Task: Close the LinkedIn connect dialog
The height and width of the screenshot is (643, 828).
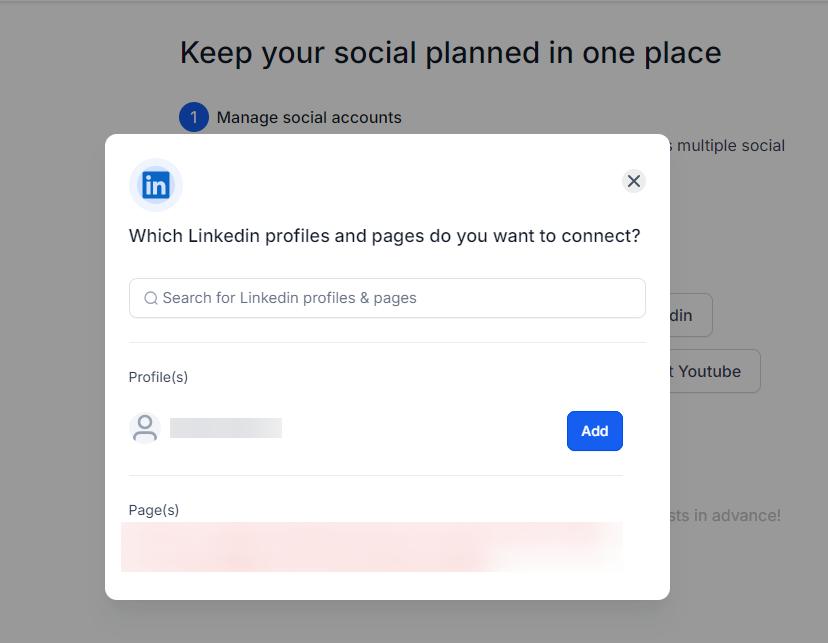Action: pyautogui.click(x=633, y=181)
